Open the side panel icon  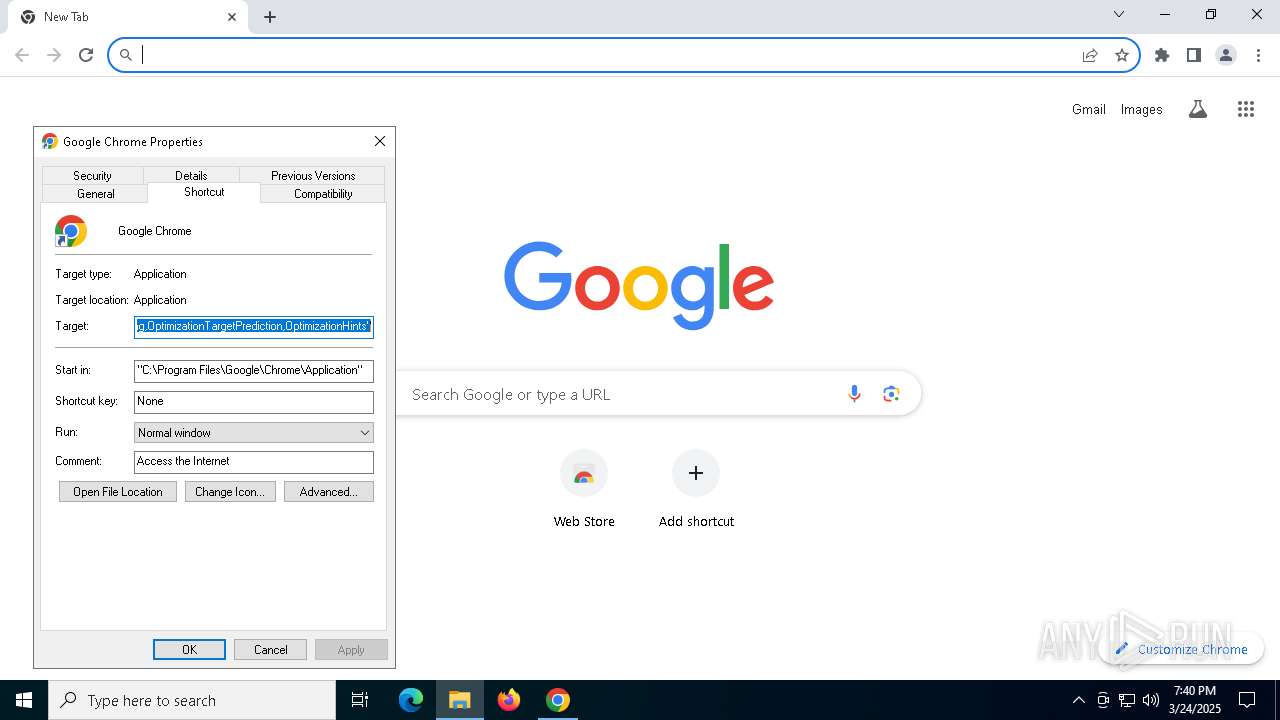click(x=1194, y=55)
